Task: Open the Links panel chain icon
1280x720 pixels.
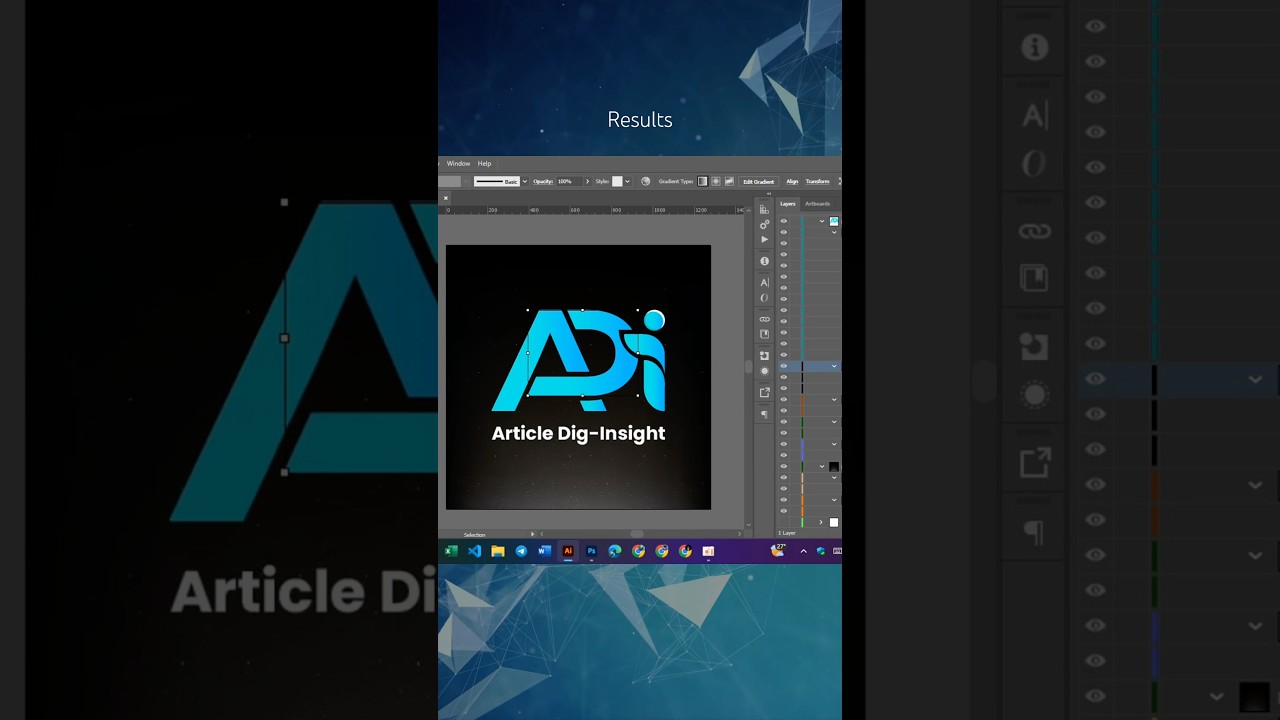Action: coord(764,319)
